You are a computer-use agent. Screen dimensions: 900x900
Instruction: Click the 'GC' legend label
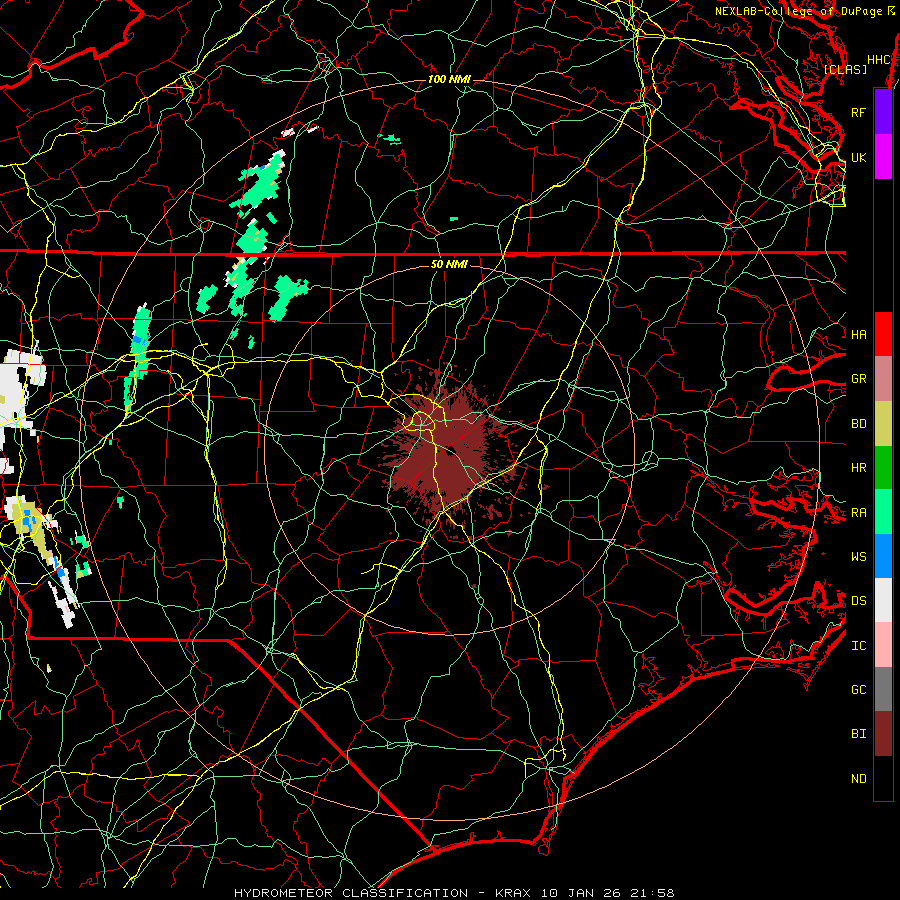(859, 689)
